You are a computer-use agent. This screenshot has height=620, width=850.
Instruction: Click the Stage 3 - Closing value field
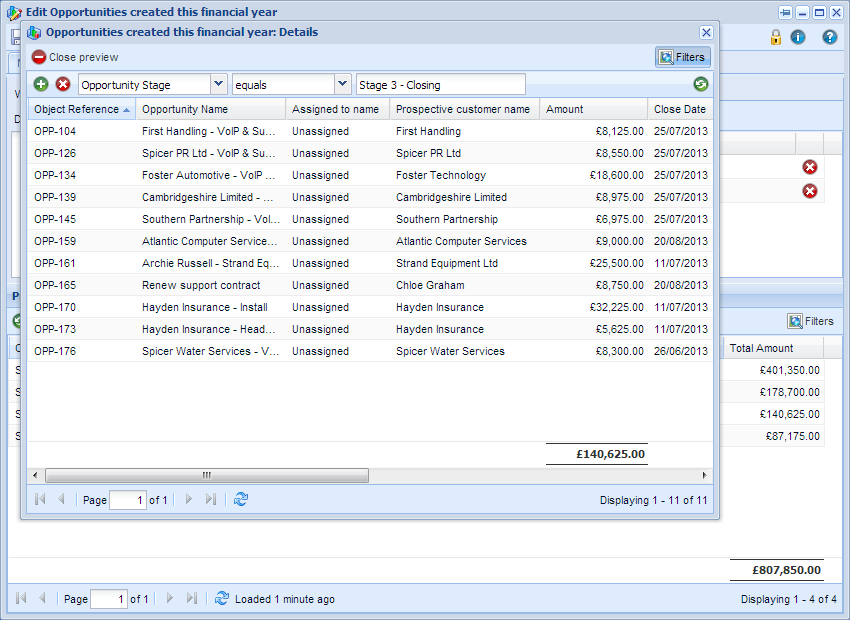pyautogui.click(x=441, y=85)
